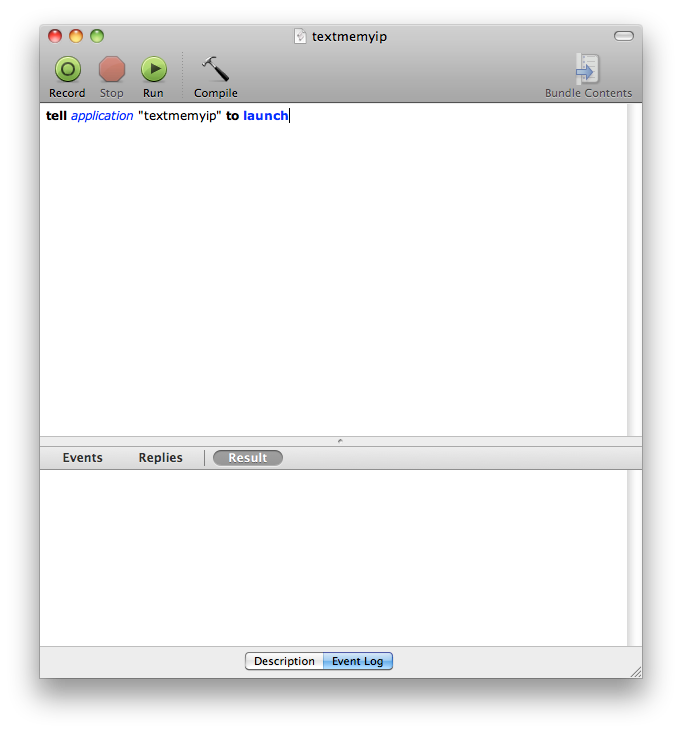Click inside the empty result log area
The height and width of the screenshot is (733, 682).
click(333, 558)
